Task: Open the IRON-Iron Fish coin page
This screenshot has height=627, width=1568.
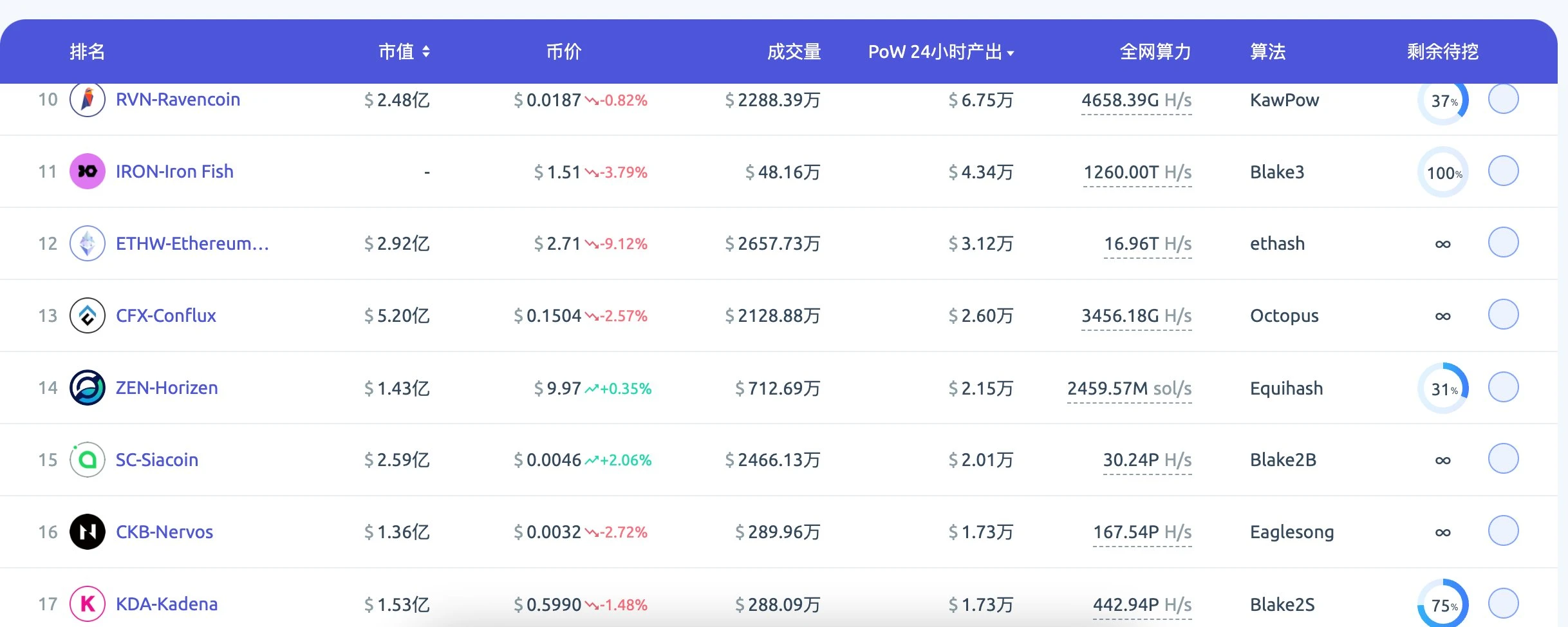Action: [x=174, y=171]
